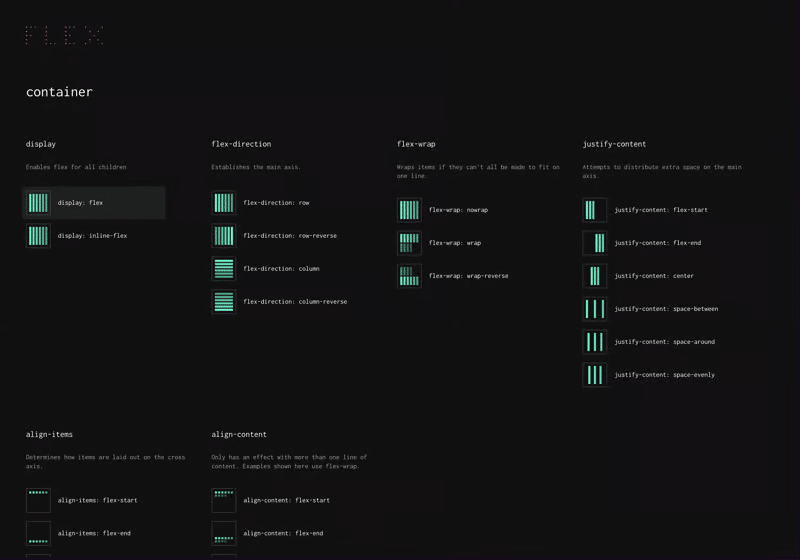The height and width of the screenshot is (560, 800).
Task: Select justify-content: space-evenly option
Action: click(x=664, y=375)
